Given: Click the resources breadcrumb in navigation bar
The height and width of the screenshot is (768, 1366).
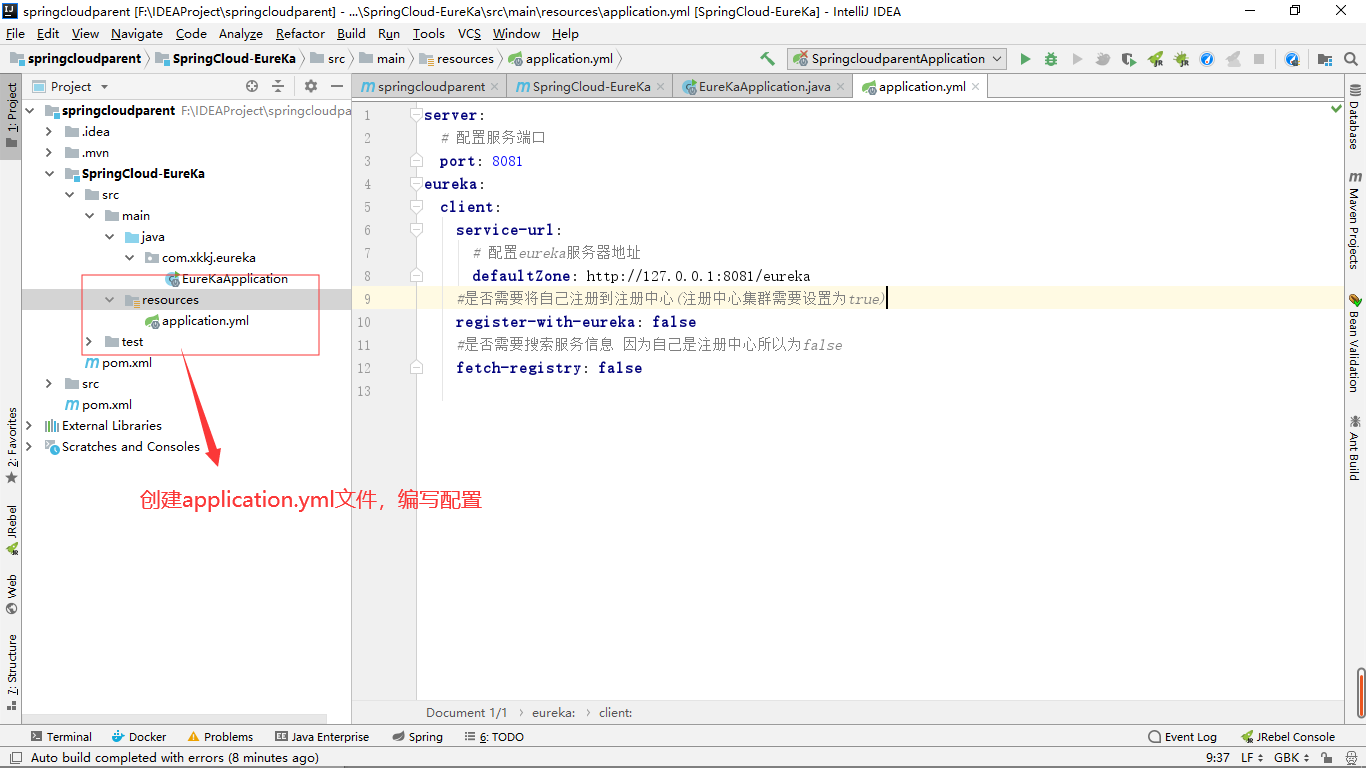Looking at the screenshot, I should click(465, 59).
